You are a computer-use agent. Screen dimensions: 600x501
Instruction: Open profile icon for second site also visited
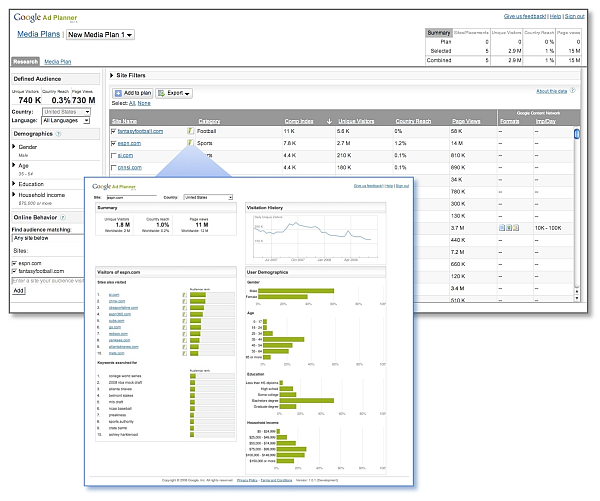click(184, 301)
